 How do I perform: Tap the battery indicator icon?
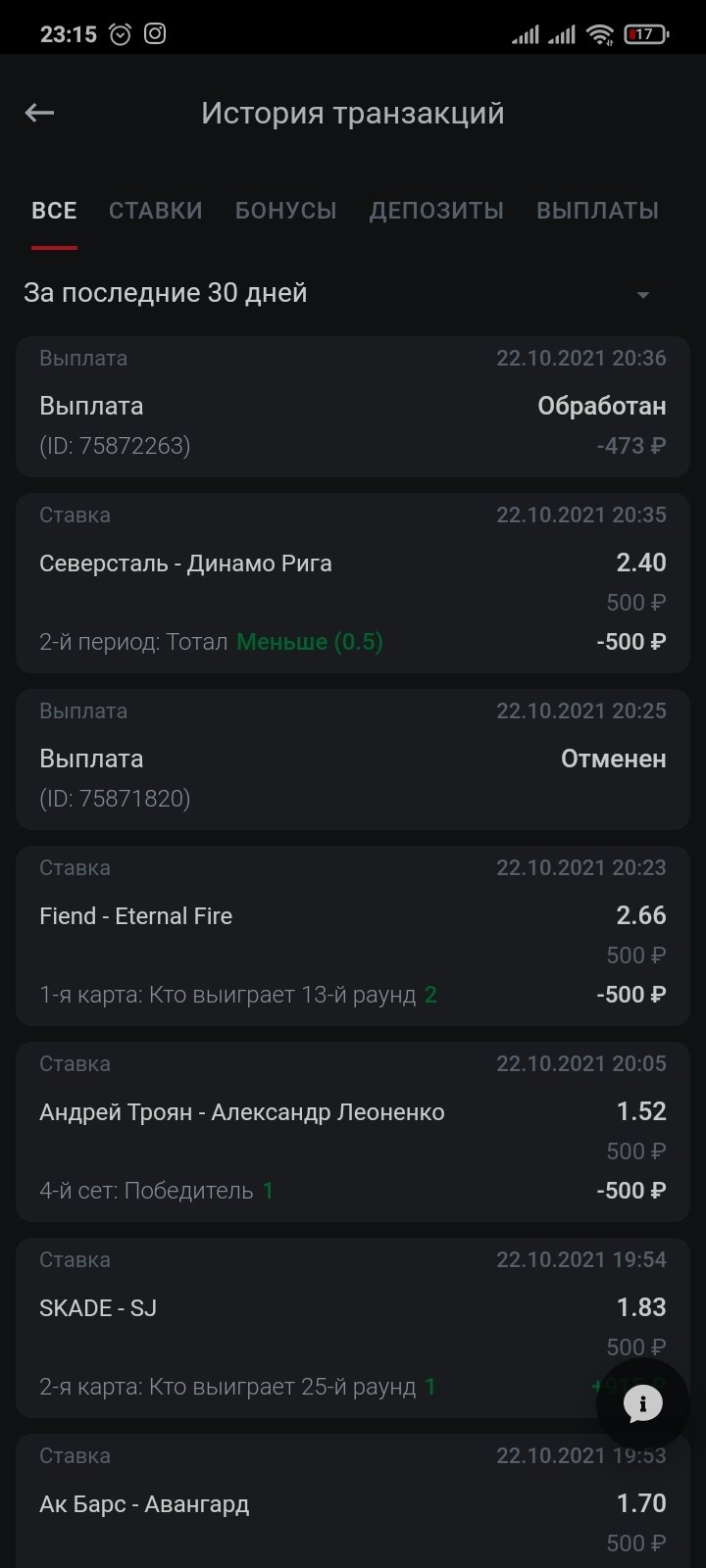646,35
